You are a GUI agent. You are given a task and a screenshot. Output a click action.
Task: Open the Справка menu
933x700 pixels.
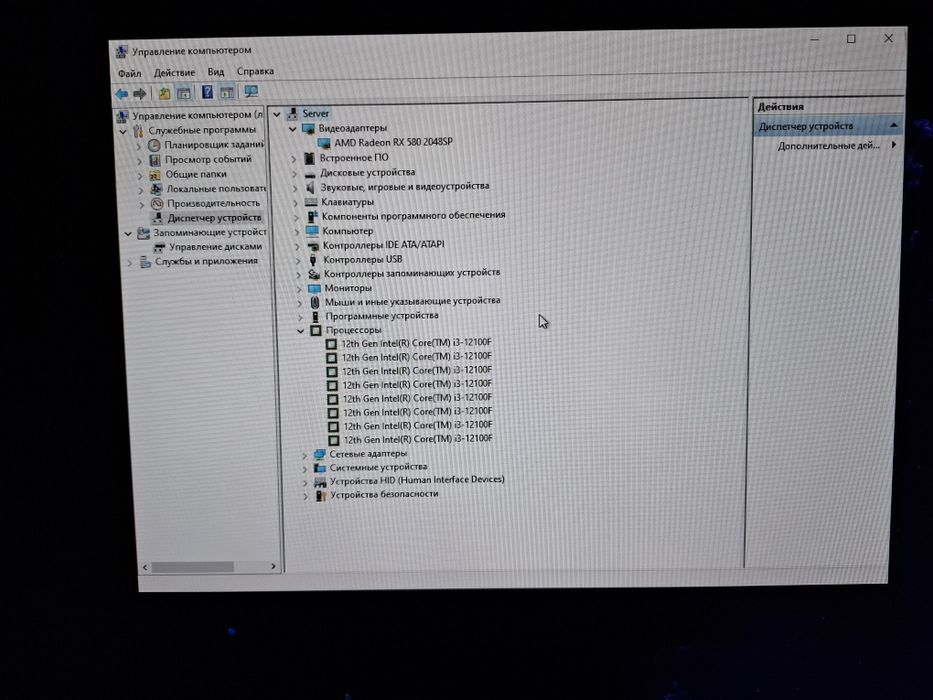(x=255, y=71)
